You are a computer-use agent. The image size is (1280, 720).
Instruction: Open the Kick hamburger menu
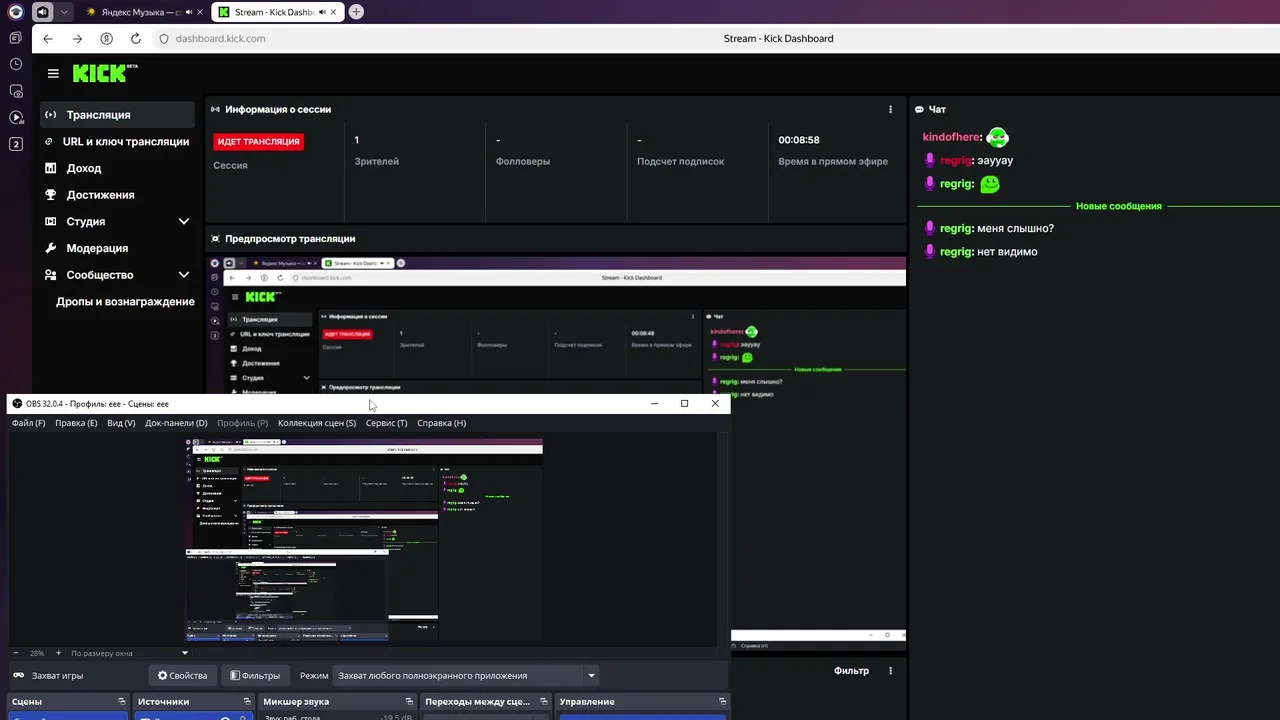pos(53,73)
